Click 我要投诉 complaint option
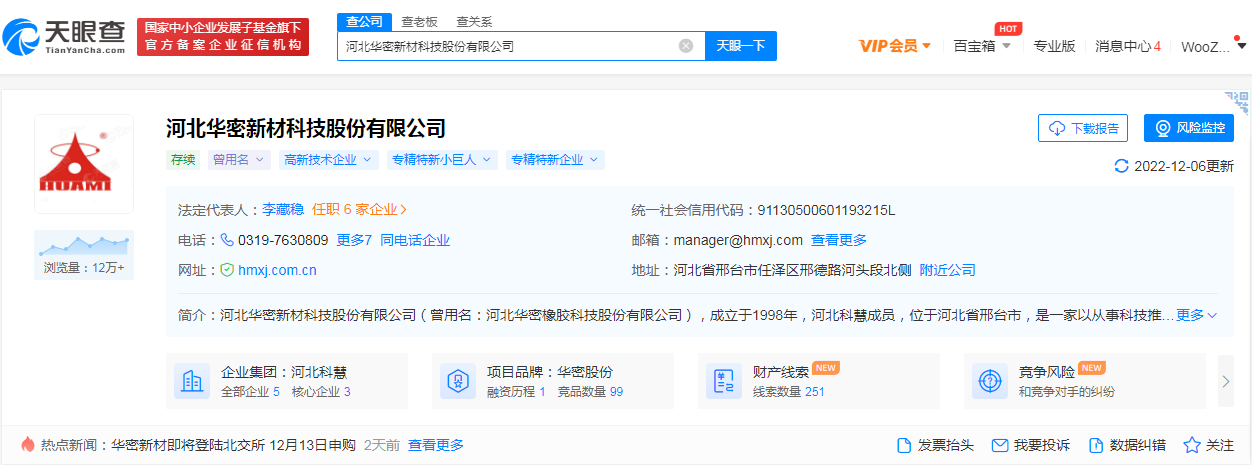Viewport: 1252px width, 465px height. (1031, 445)
